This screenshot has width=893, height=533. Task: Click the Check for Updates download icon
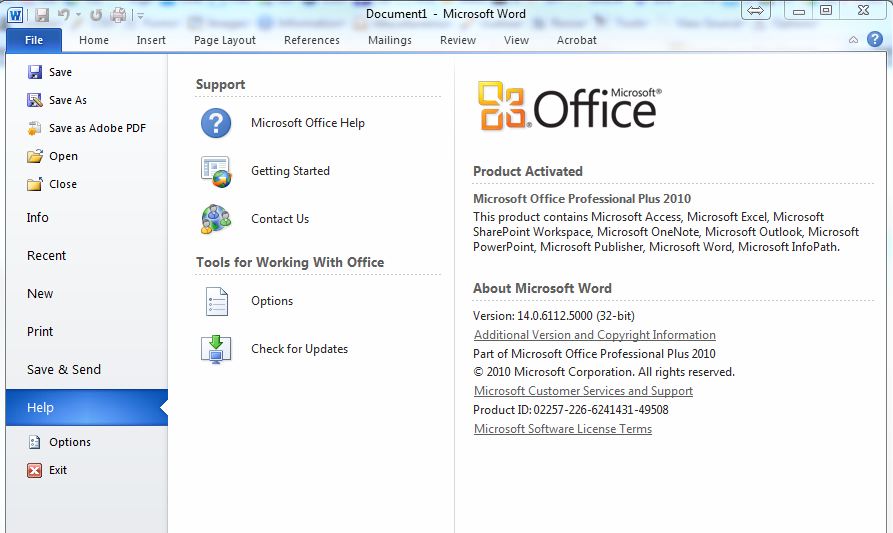click(x=216, y=349)
